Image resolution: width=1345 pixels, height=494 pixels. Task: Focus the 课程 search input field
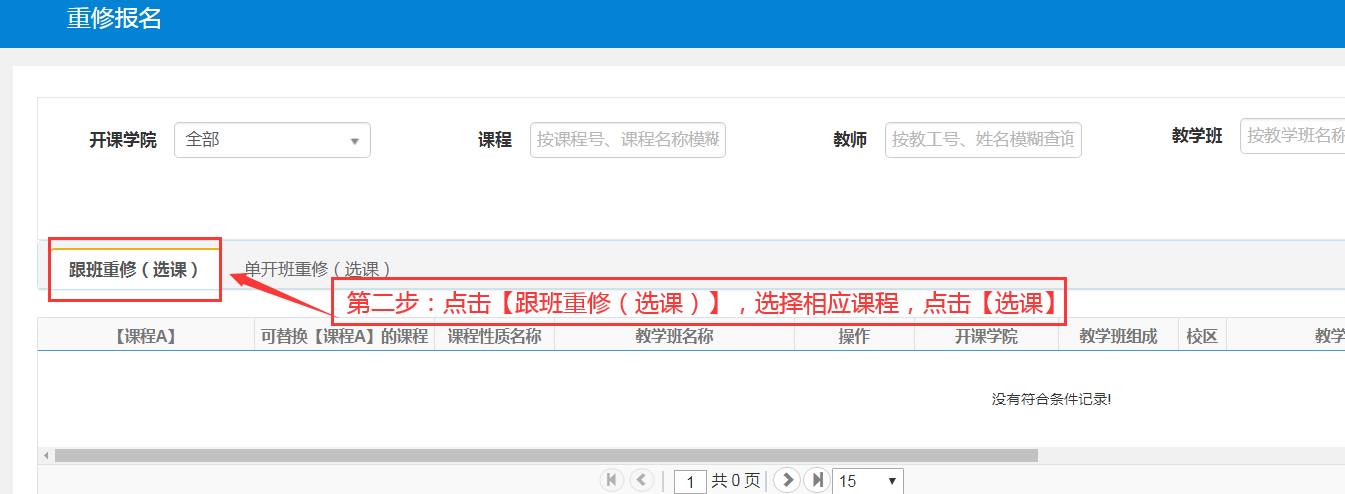coord(627,140)
